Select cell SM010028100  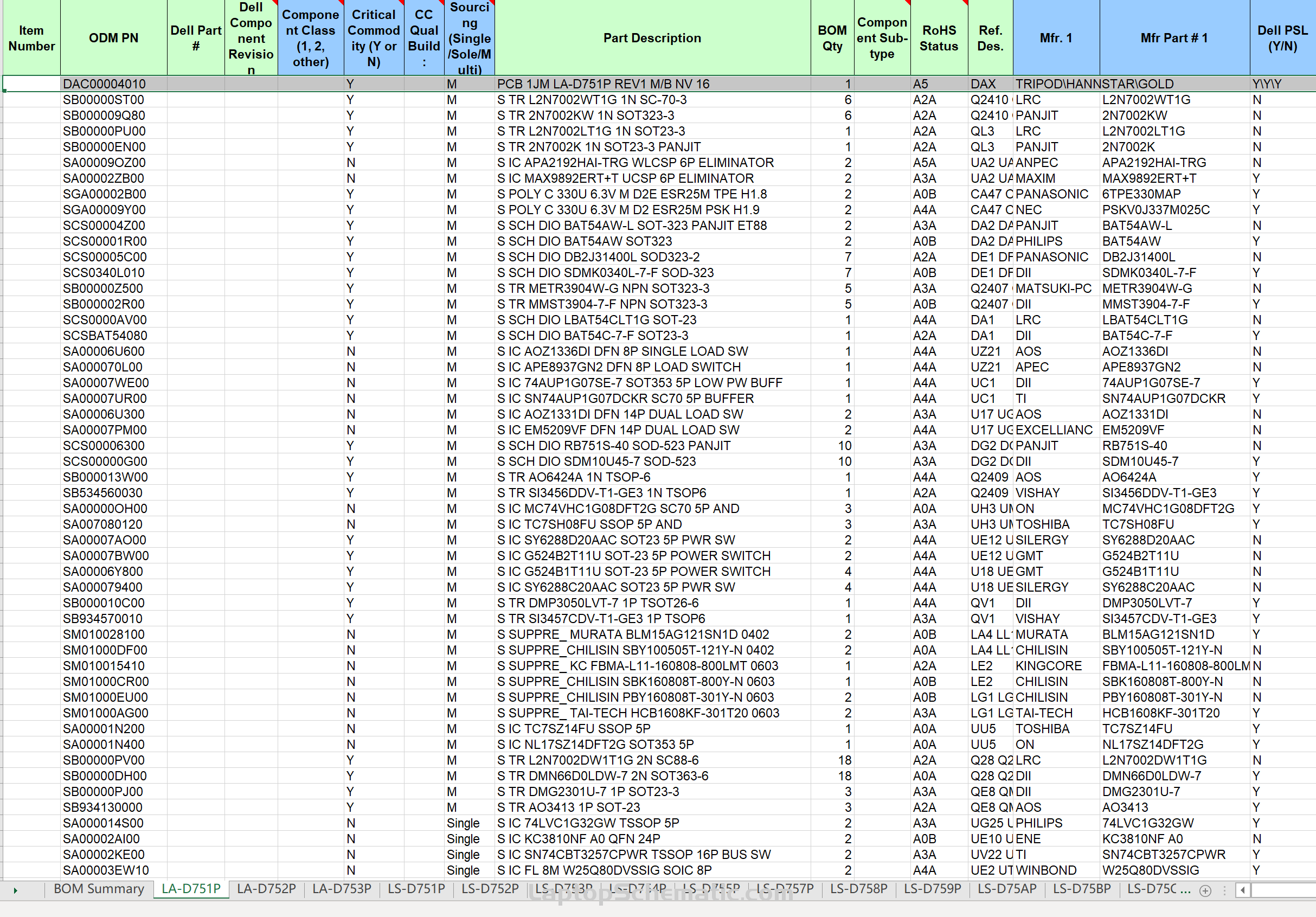point(113,634)
